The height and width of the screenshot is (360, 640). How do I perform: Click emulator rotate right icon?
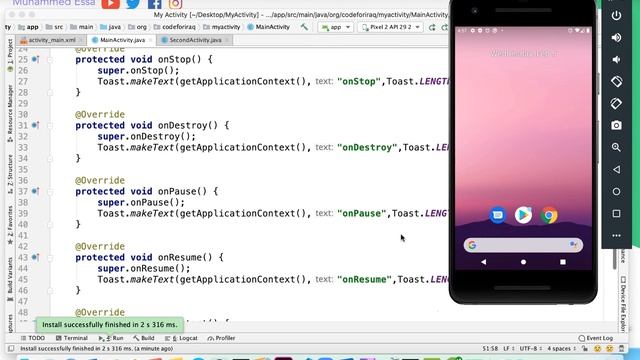616,103
